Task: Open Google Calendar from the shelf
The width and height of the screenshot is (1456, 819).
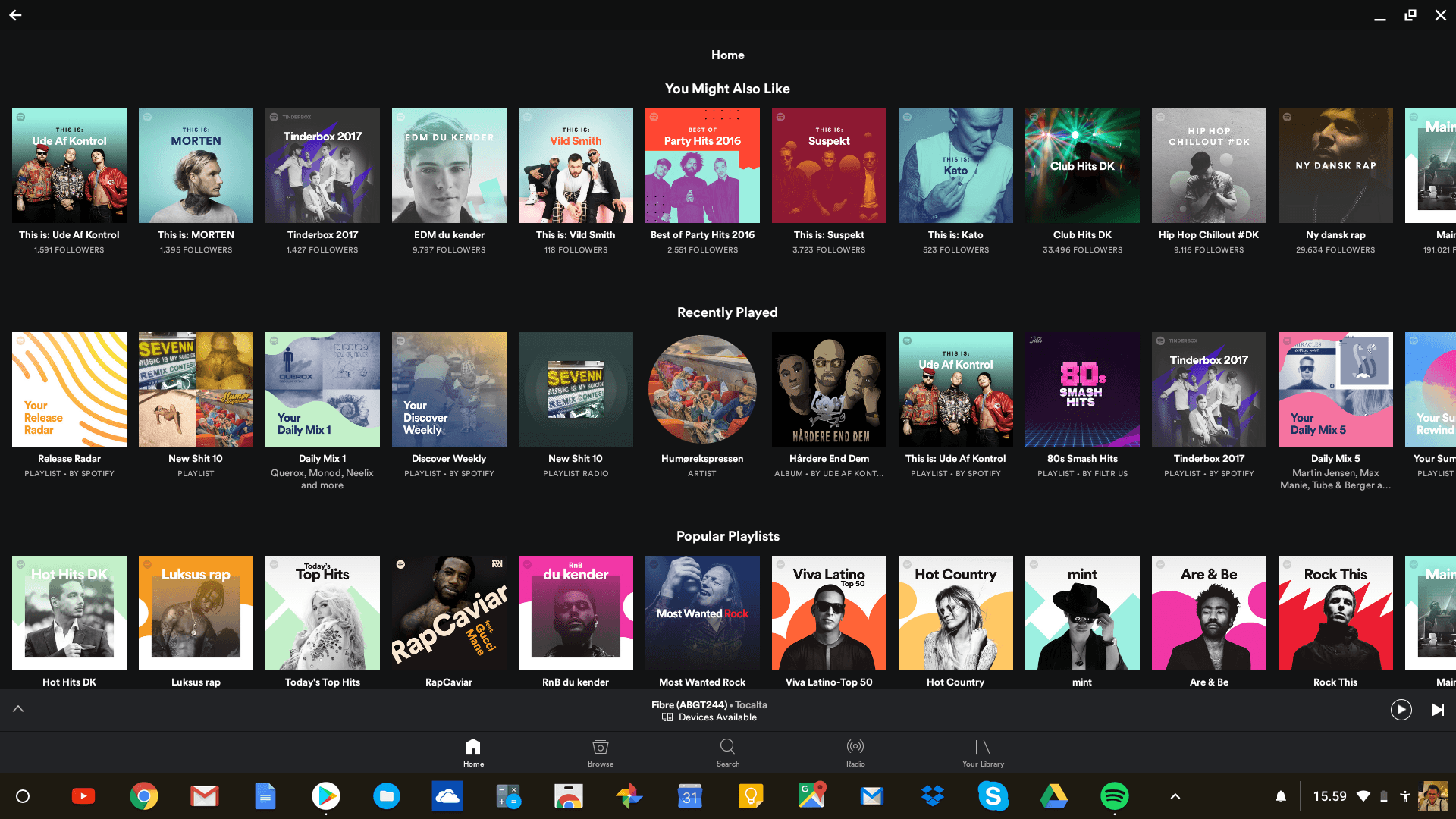Action: [690, 796]
